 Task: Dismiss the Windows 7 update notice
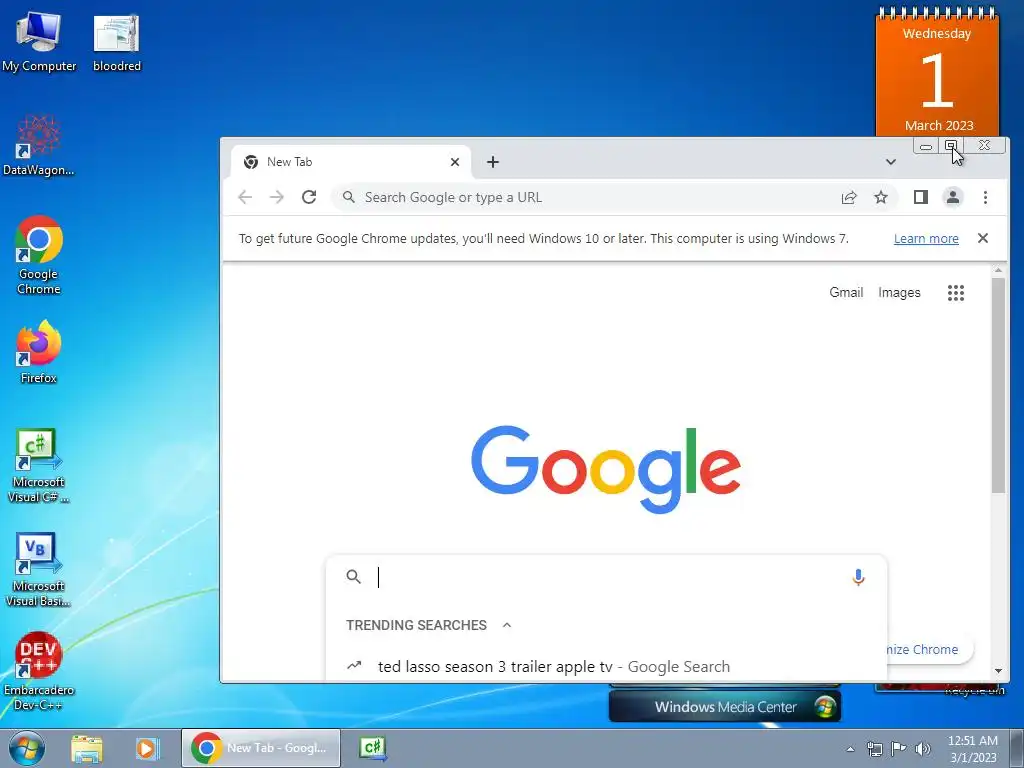click(x=983, y=238)
